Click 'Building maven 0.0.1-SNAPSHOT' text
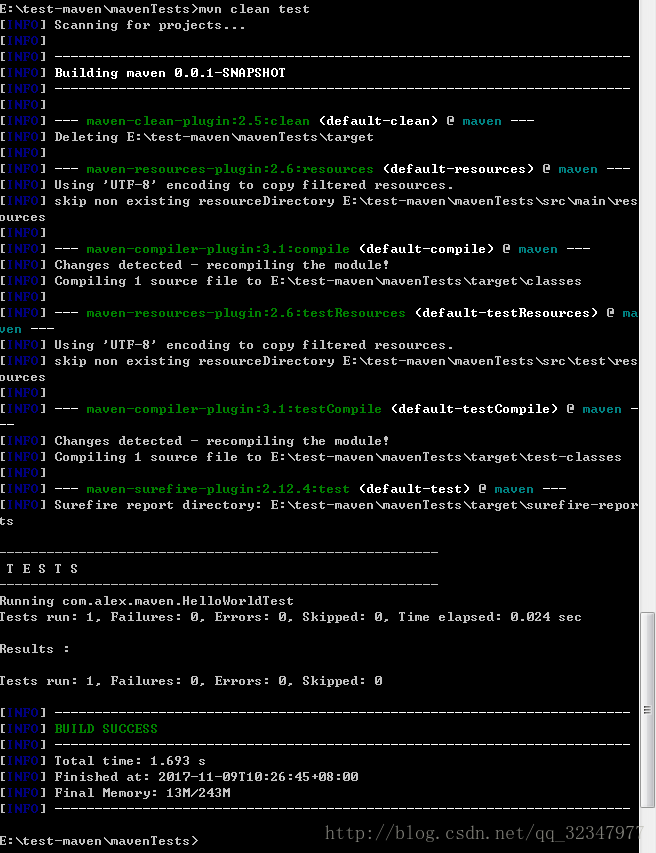Viewport: 656px width, 853px height. 170,73
